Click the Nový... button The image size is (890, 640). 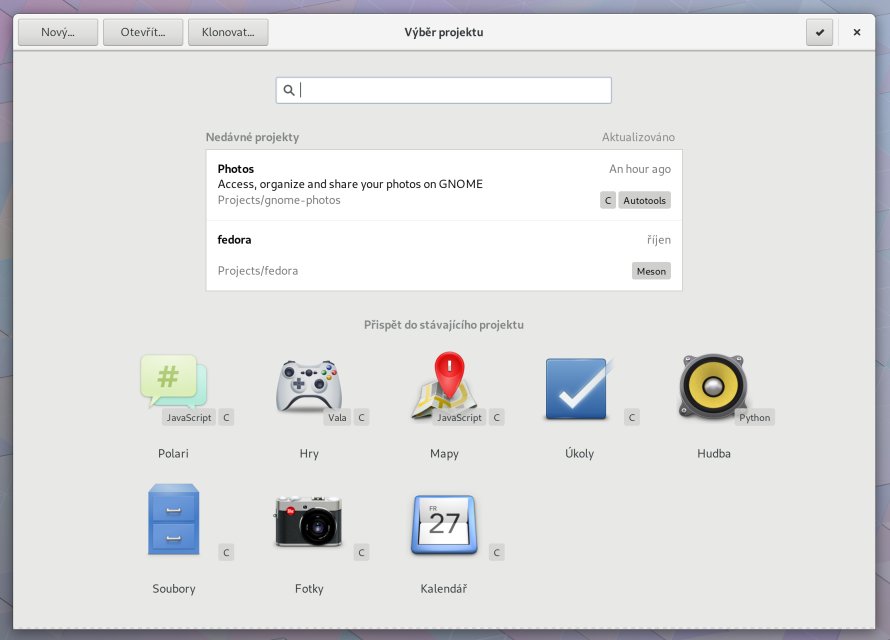click(x=58, y=32)
